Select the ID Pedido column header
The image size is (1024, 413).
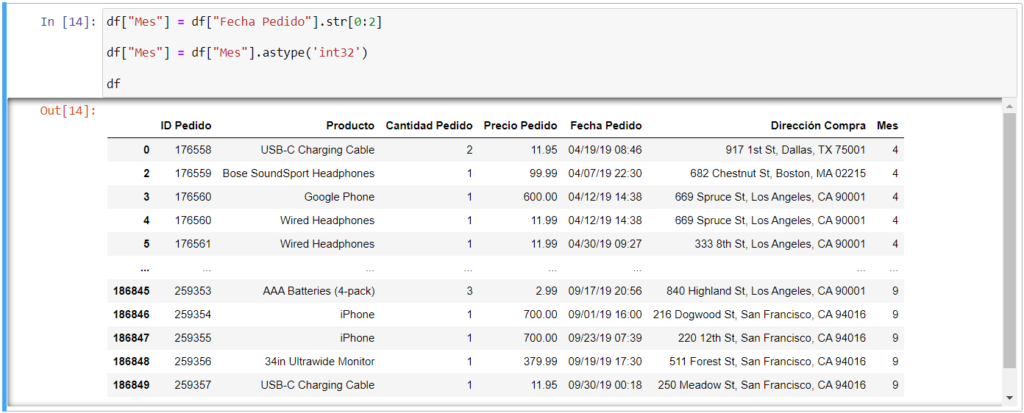click(186, 126)
